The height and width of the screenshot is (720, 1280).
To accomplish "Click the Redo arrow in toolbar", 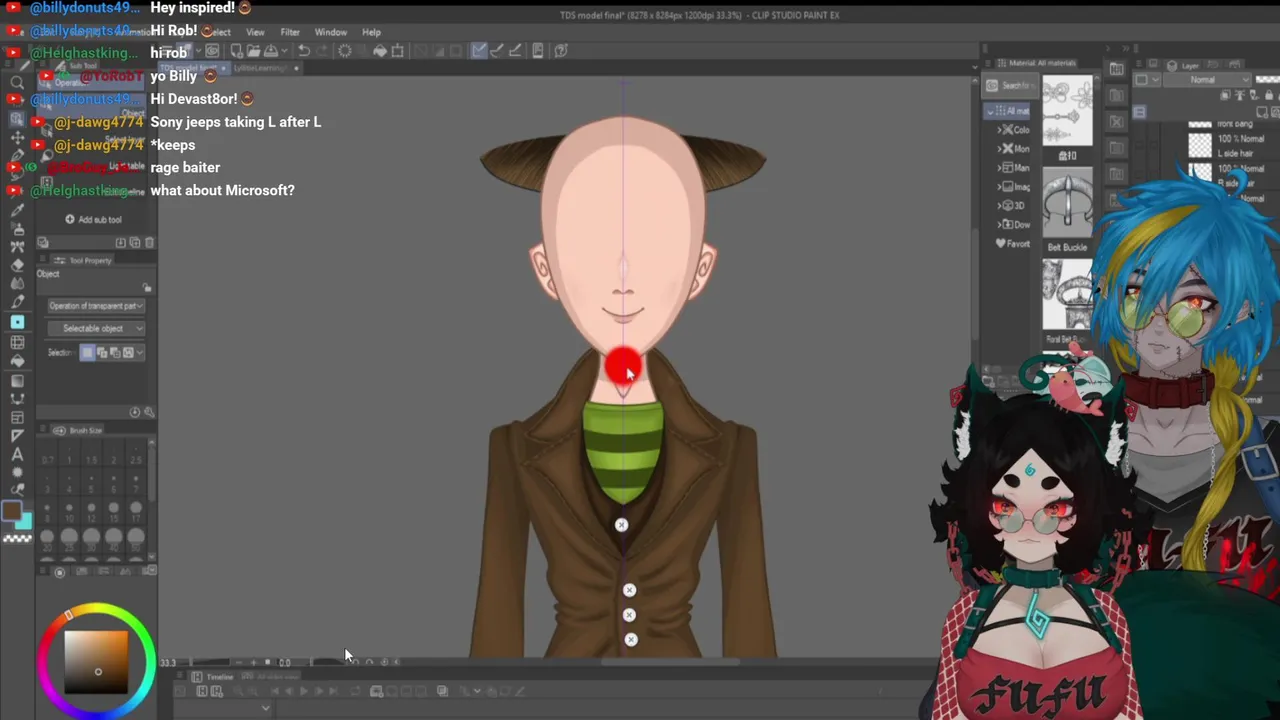I will pos(321,51).
